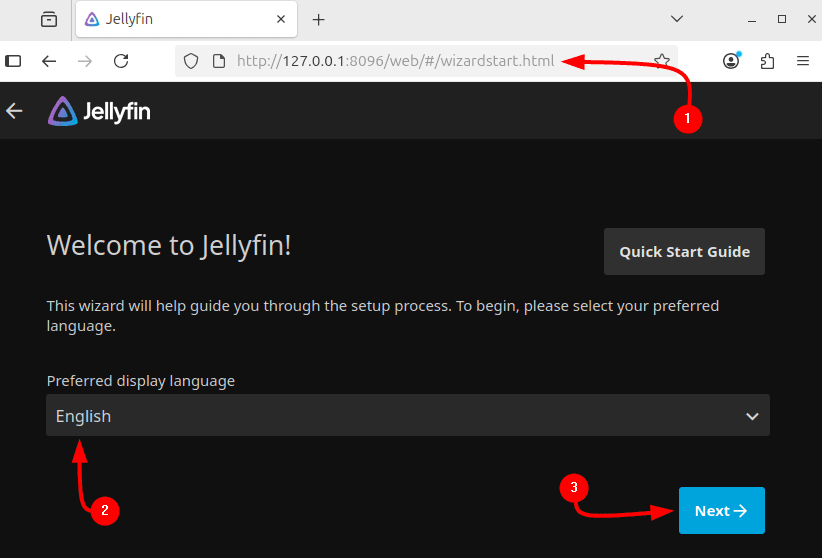Toggle the browser sidebar

coord(14,61)
